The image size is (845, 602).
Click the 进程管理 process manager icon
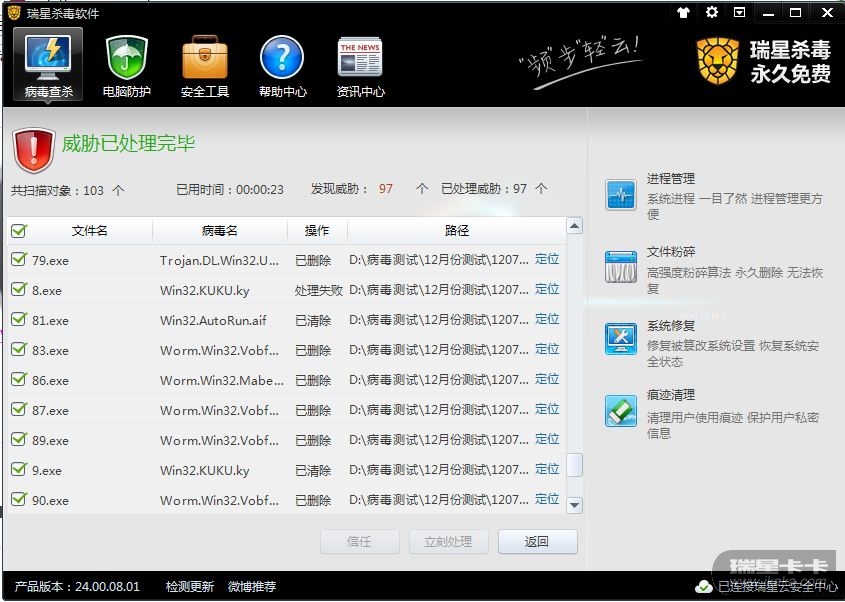tap(621, 195)
